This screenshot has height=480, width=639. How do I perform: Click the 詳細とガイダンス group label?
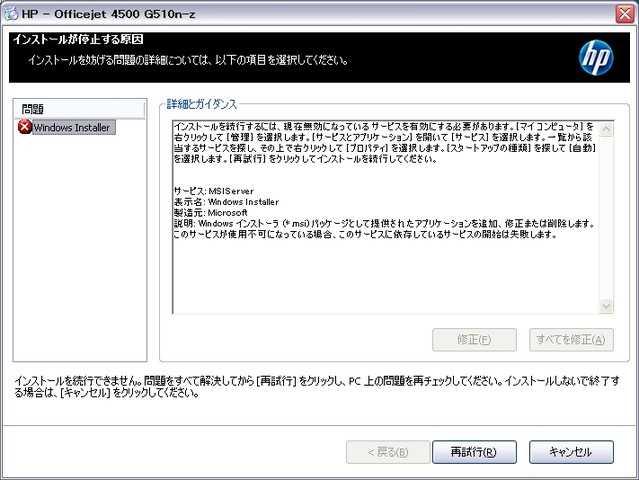(x=202, y=104)
